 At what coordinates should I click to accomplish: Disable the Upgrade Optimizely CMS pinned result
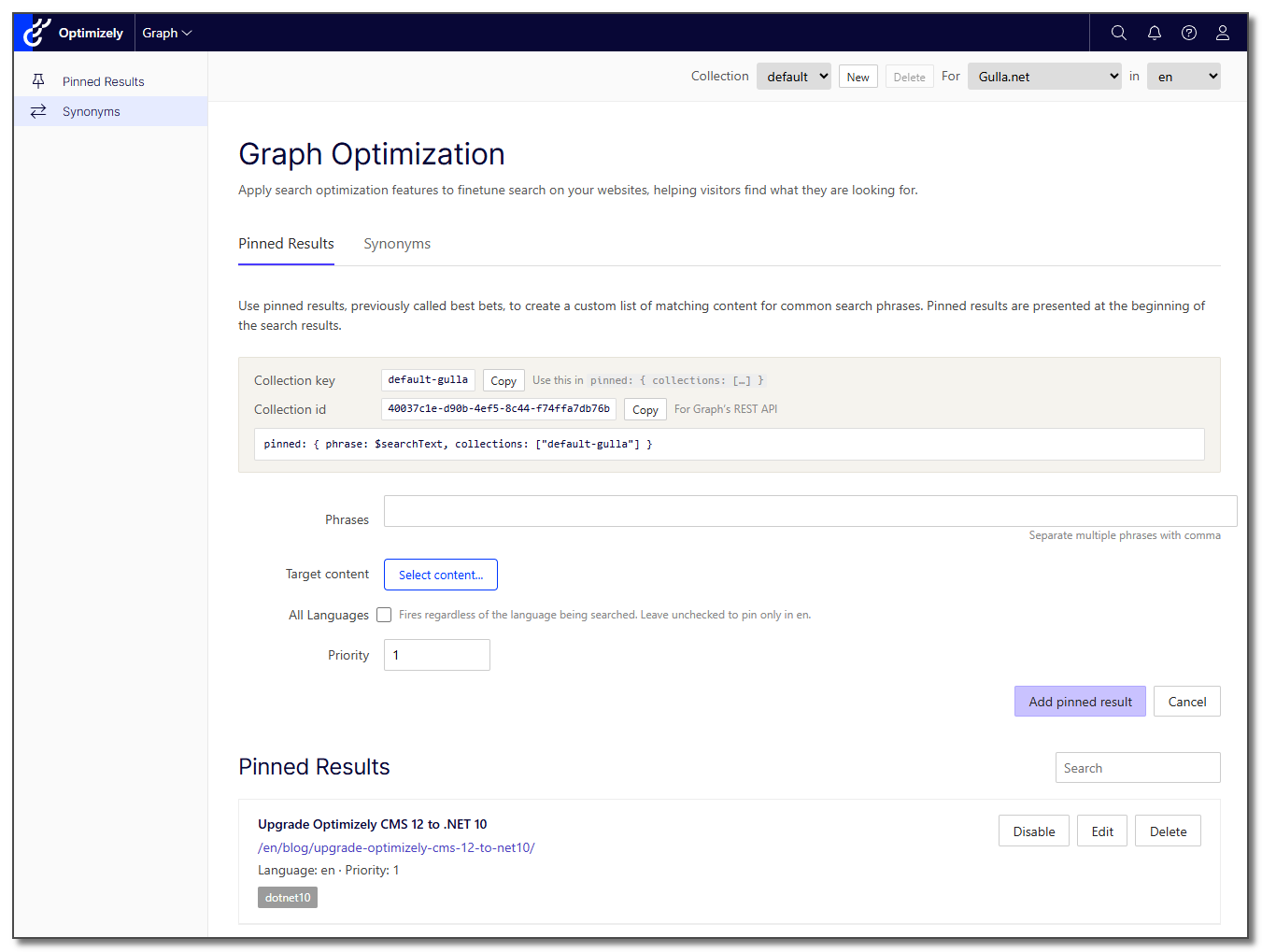point(1034,831)
